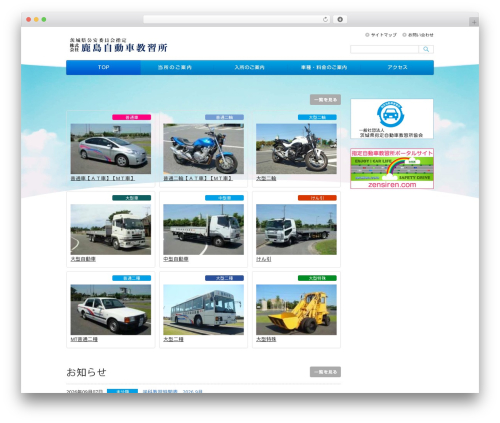
Task: Open the 当所のご案内 navigation item
Action: tap(175, 67)
